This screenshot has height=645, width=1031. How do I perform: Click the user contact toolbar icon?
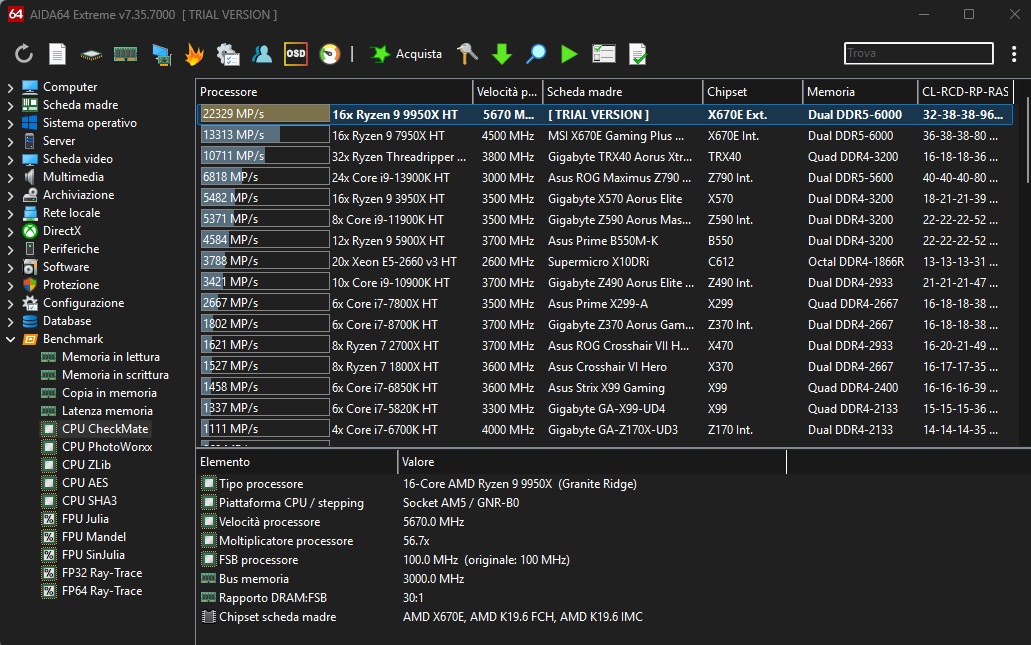point(262,54)
